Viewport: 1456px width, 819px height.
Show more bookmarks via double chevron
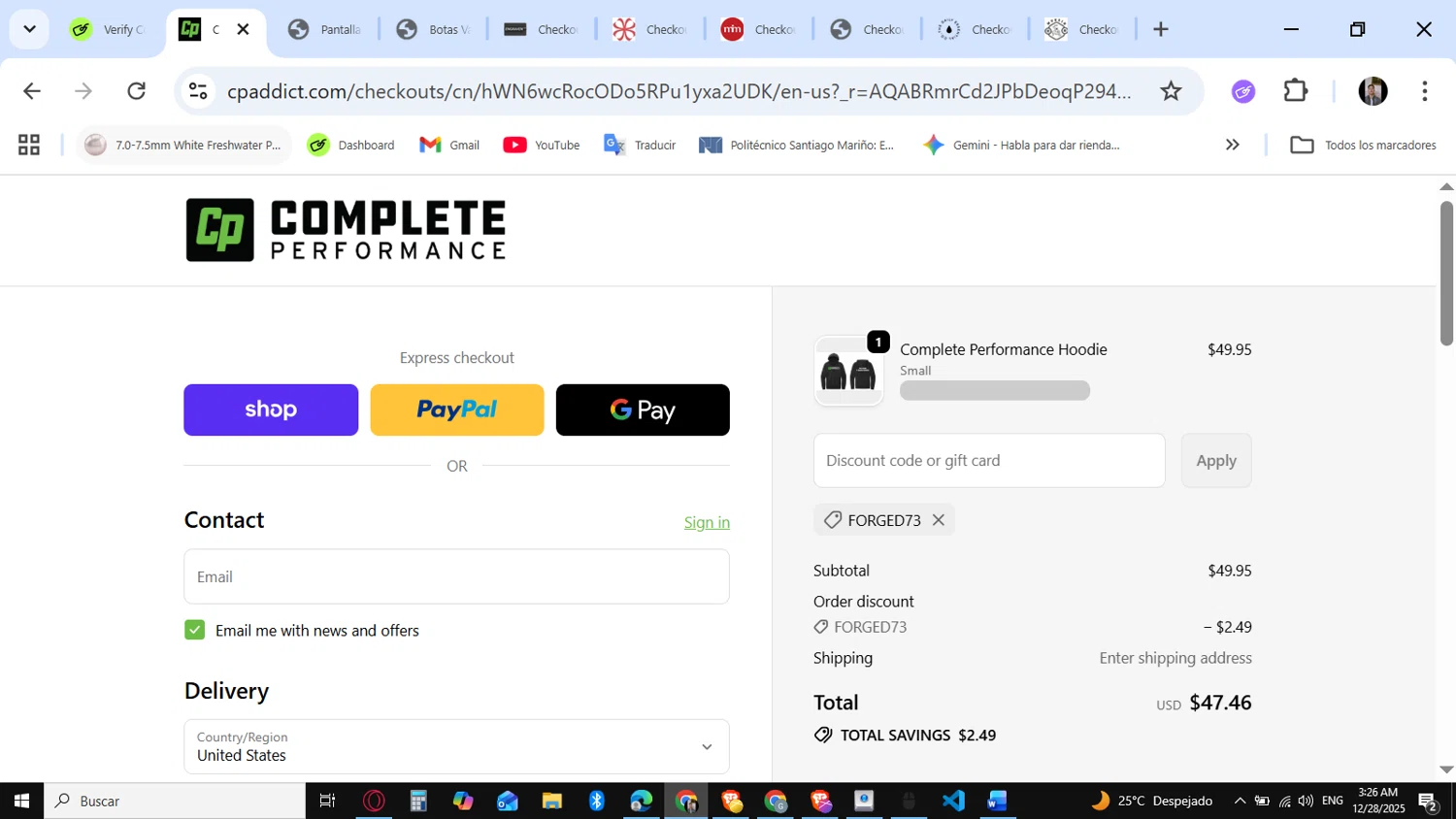coord(1232,146)
